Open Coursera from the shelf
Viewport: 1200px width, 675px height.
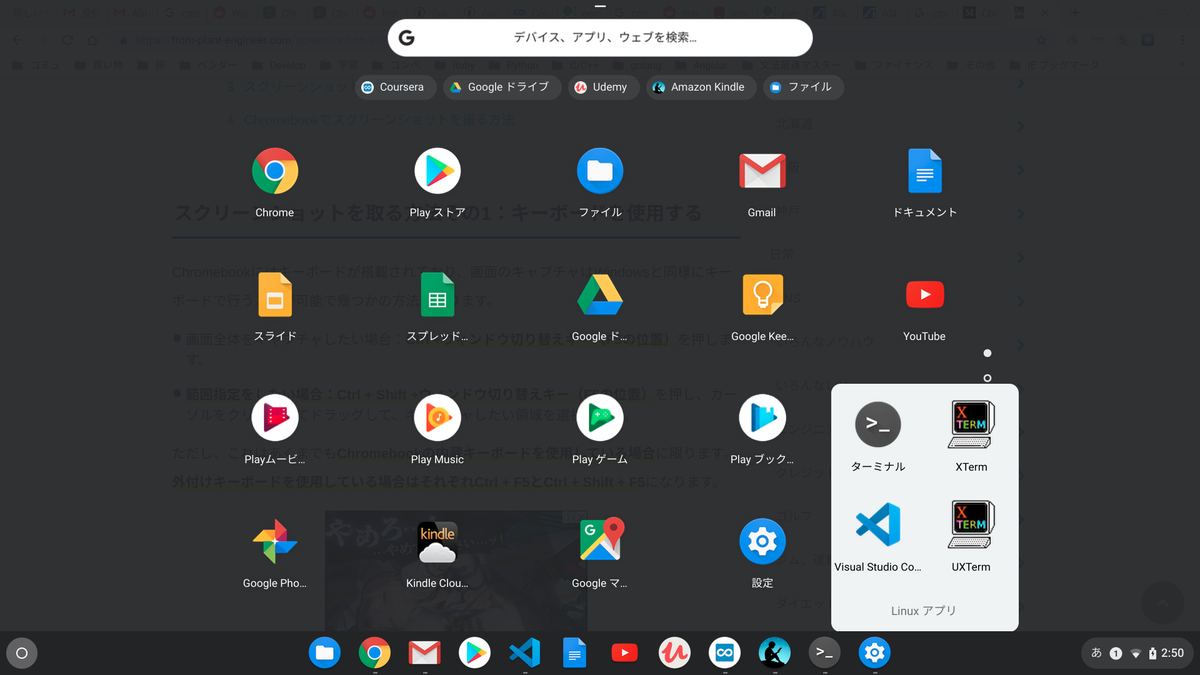click(x=724, y=653)
